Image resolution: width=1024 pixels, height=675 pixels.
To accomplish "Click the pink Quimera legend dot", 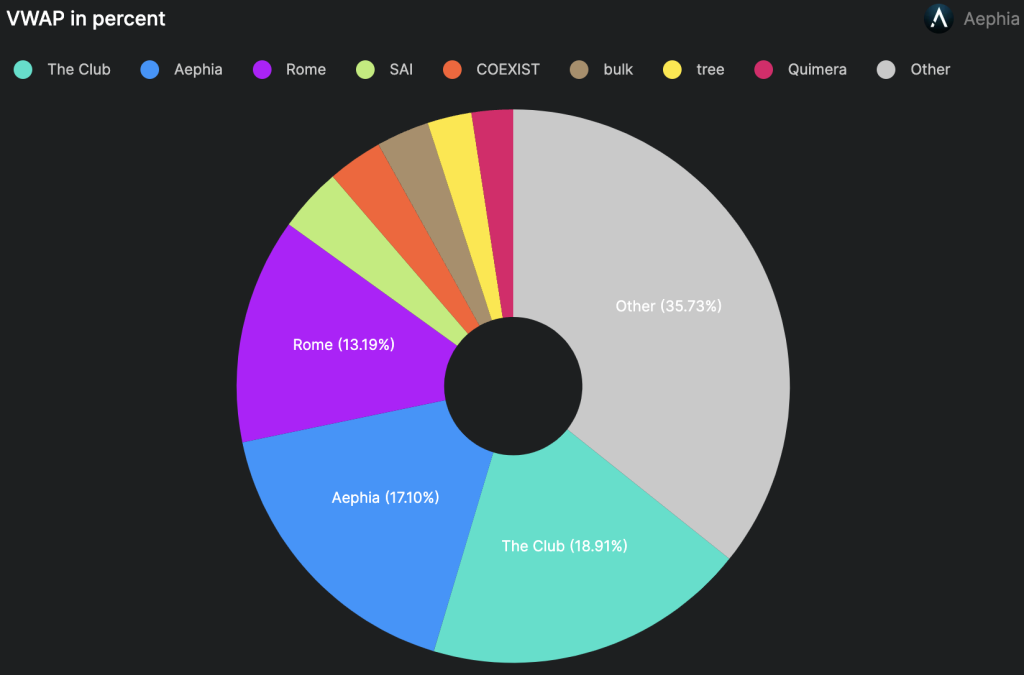I will click(763, 70).
